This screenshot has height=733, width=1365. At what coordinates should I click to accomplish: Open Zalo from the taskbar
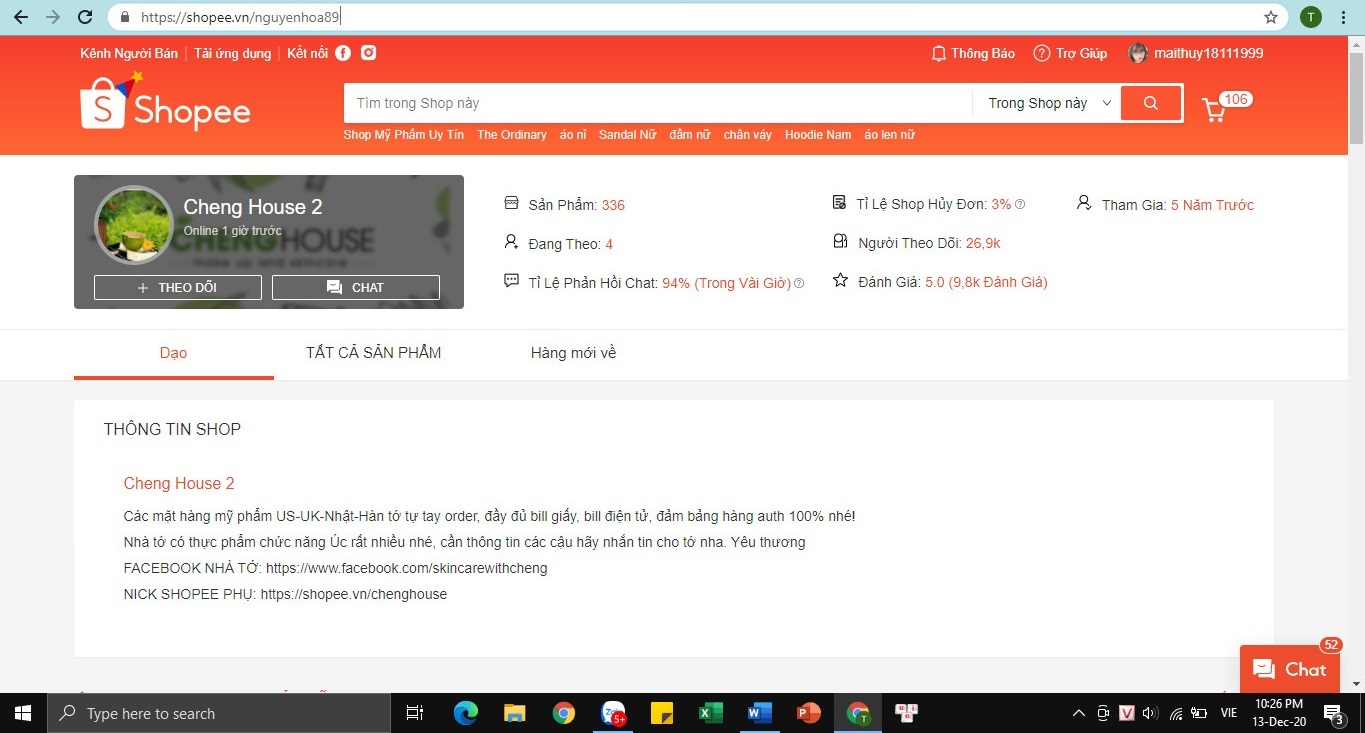coord(613,713)
